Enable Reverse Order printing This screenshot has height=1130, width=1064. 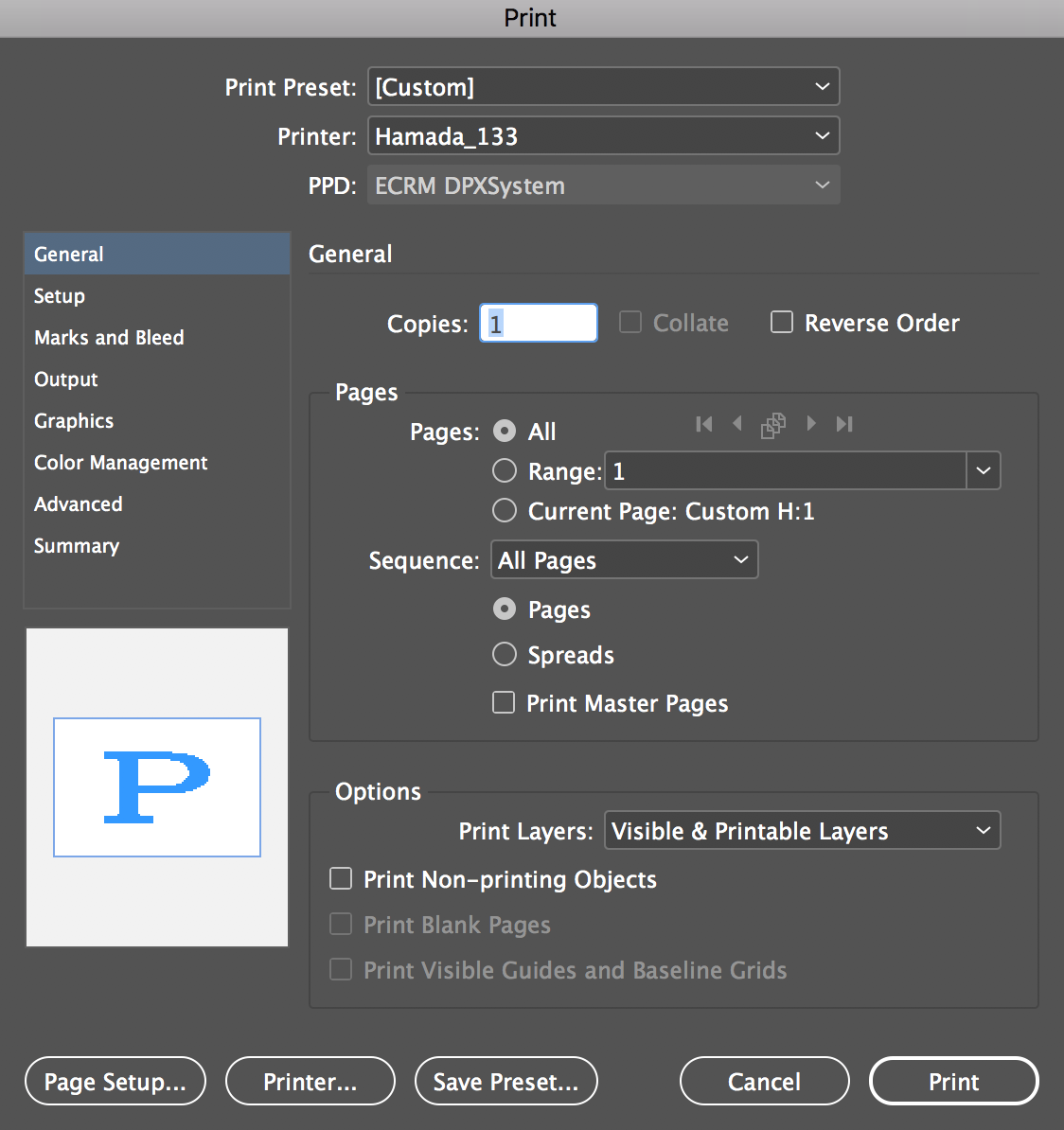782,323
